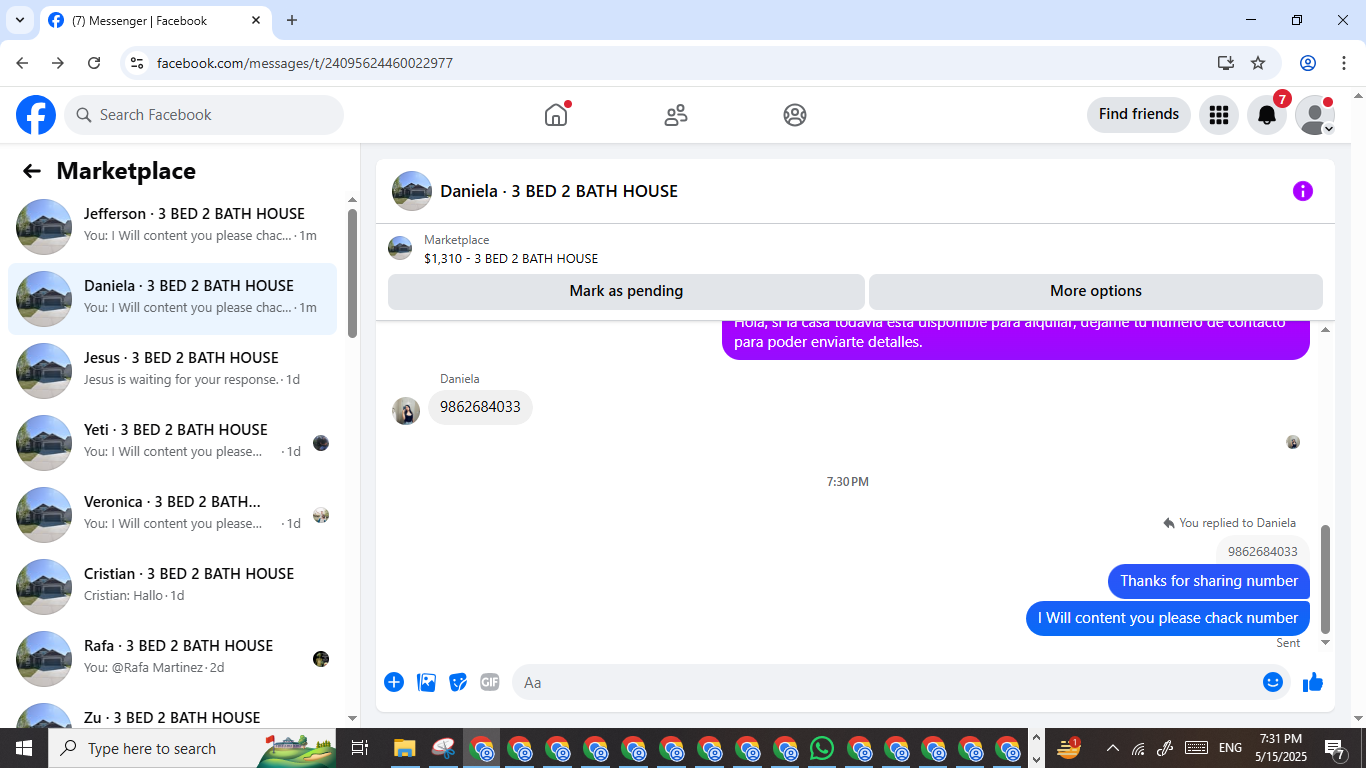Open Zu's conversation

coord(172,714)
